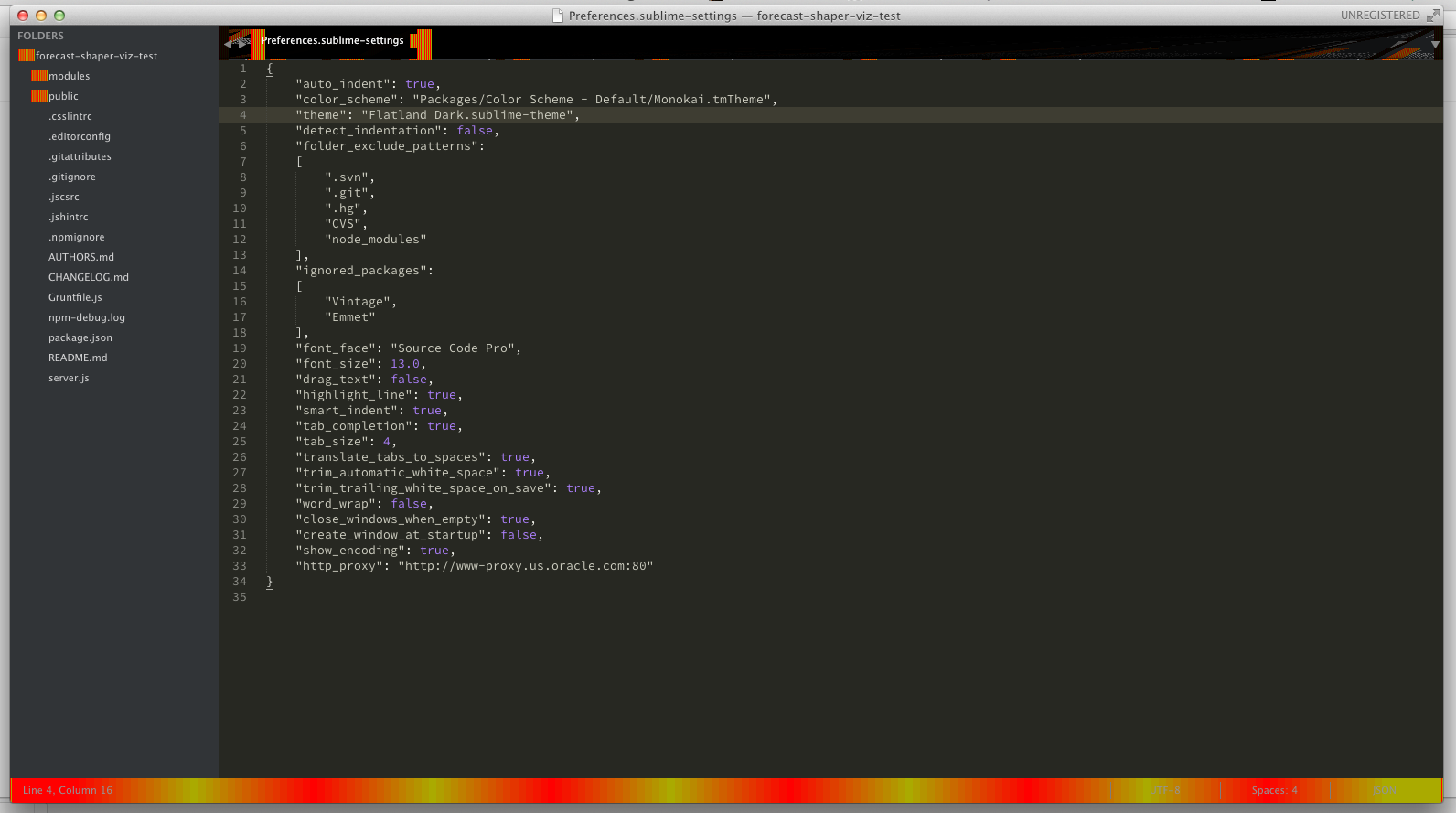Select the Preferences.sublime-settings tab

pos(332,41)
